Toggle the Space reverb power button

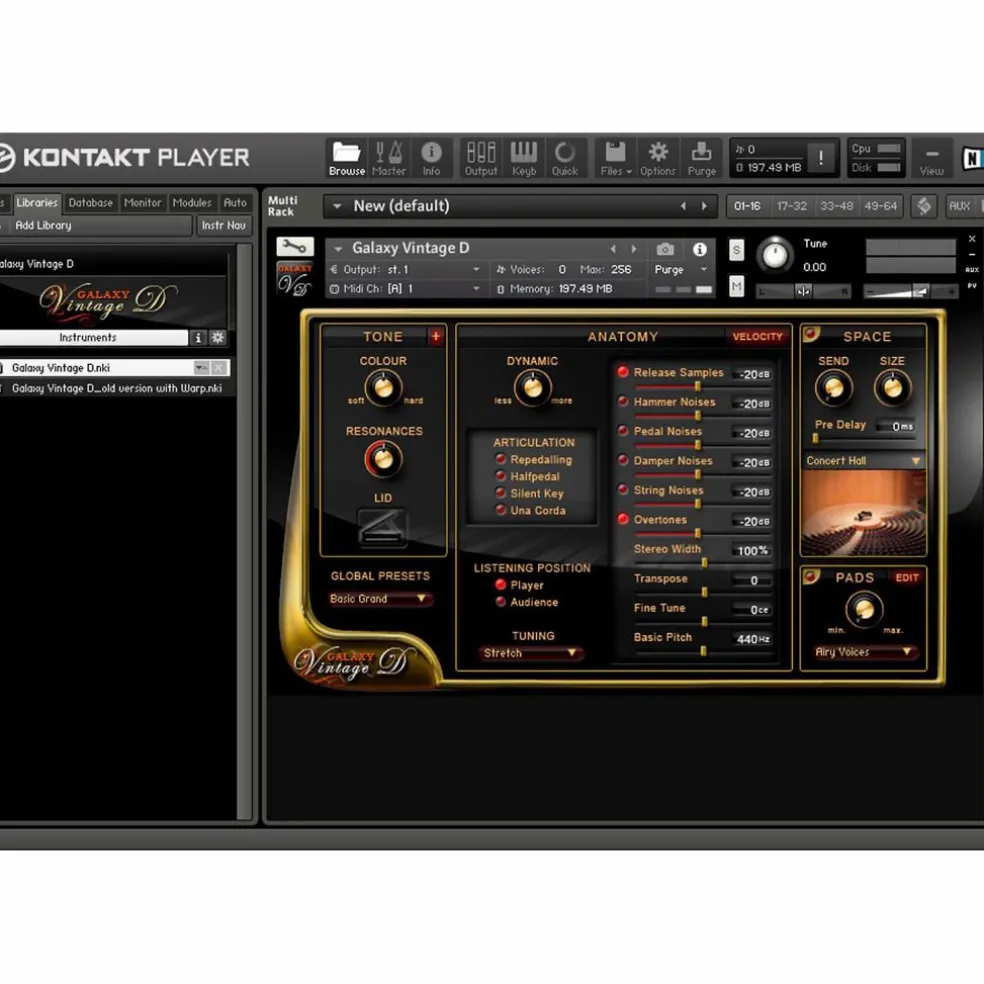coord(811,334)
